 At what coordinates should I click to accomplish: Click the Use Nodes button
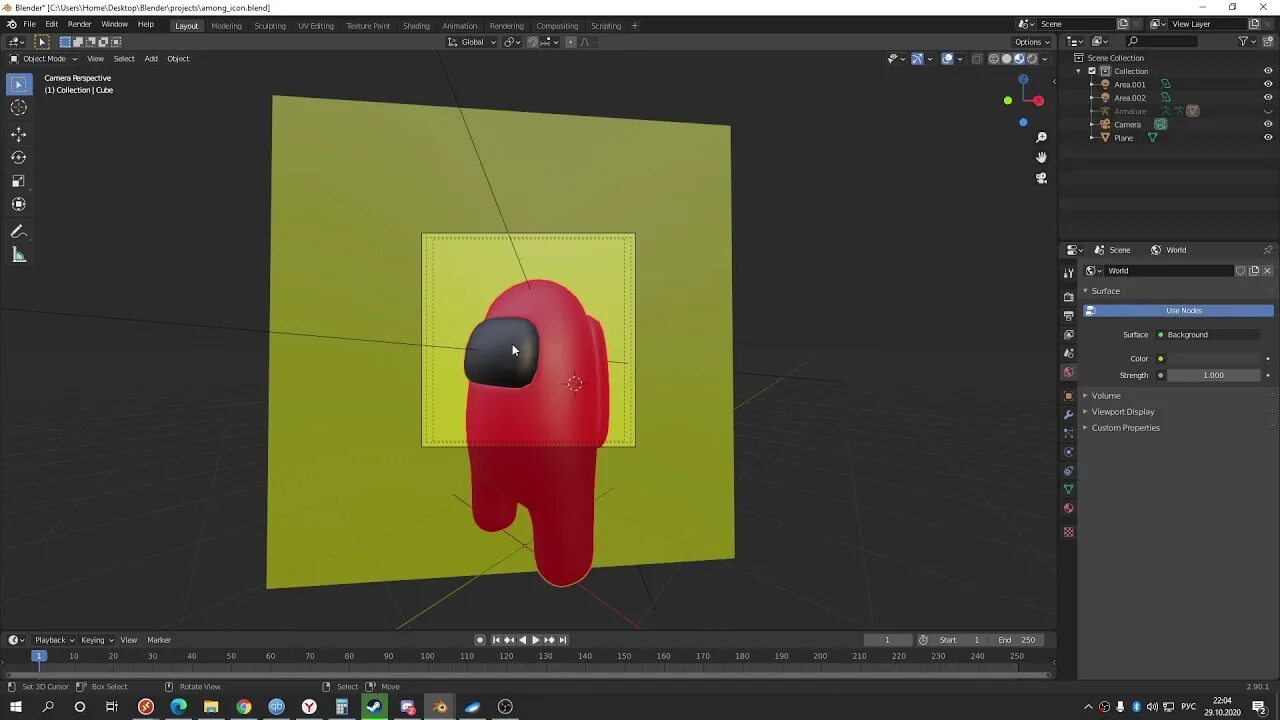pyautogui.click(x=1179, y=311)
